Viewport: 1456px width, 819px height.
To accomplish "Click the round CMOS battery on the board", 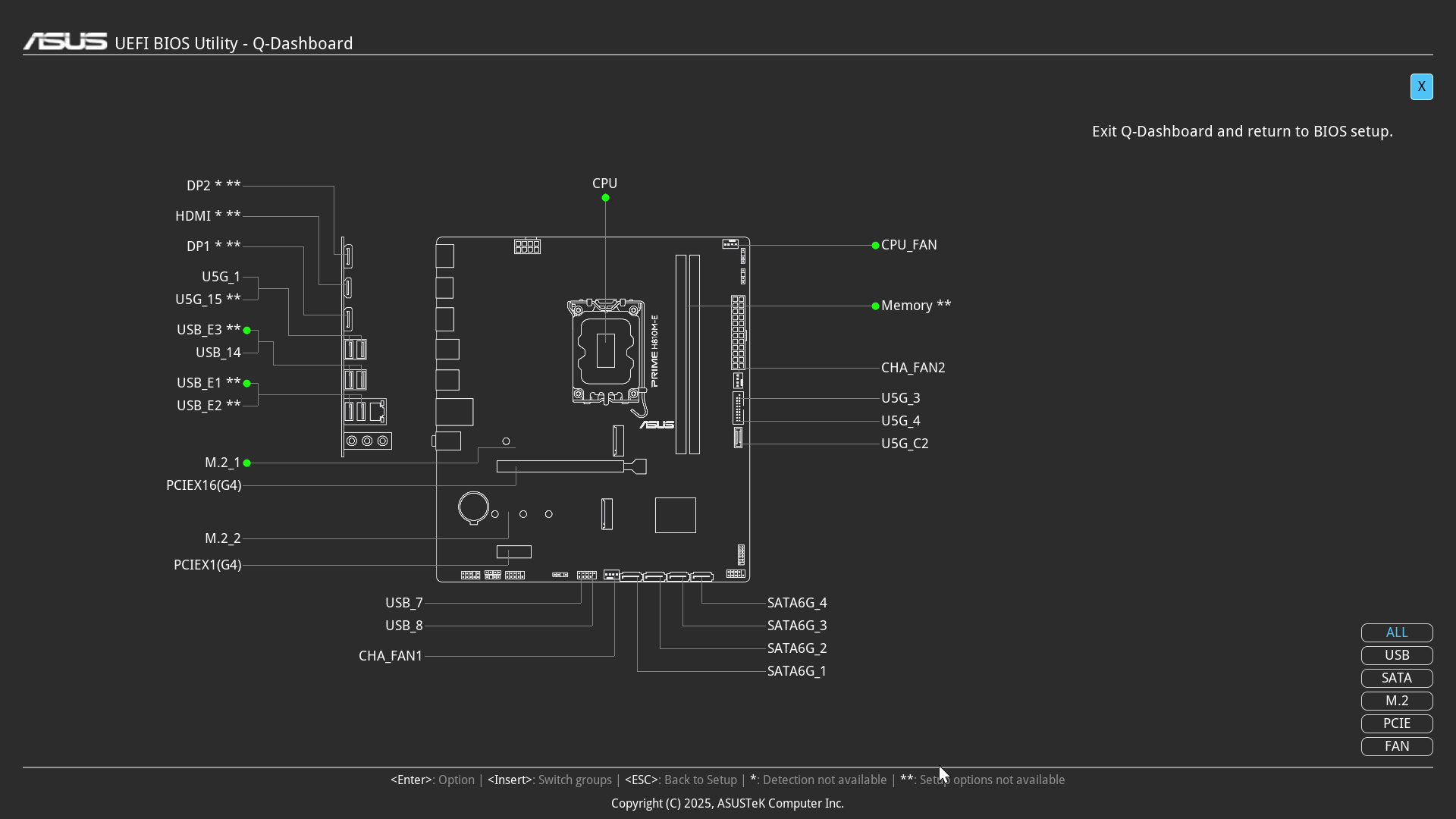I will coord(473,507).
